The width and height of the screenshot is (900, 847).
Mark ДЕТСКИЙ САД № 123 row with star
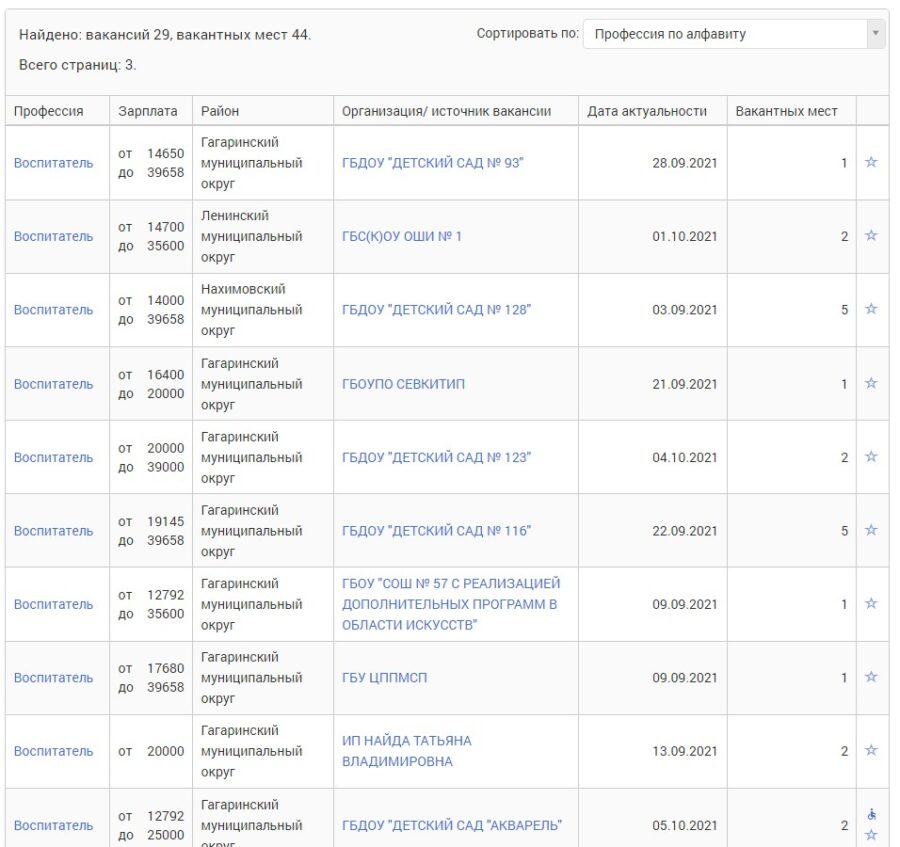tap(870, 457)
